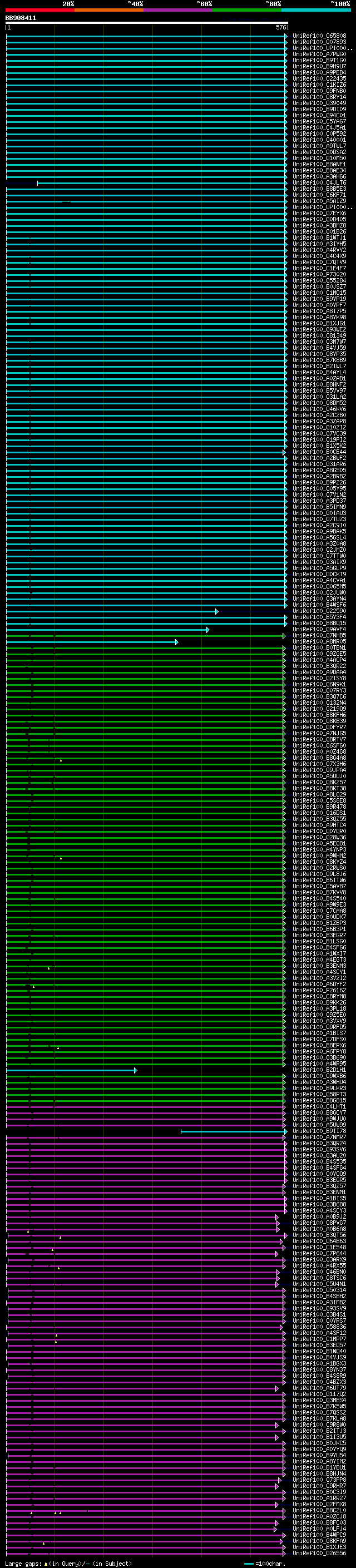Open hit UniRef100_A7PWG0
The image size is (356, 1568).
coord(319,54)
